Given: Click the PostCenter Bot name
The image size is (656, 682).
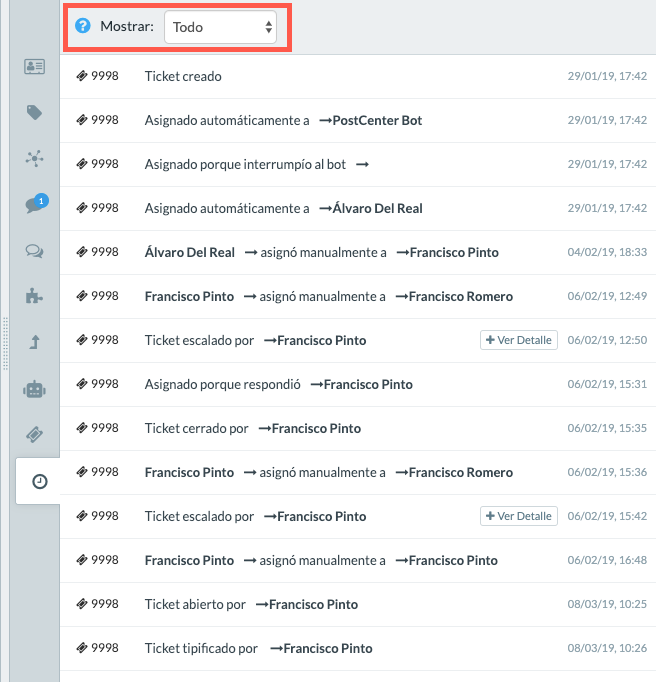Looking at the screenshot, I should coord(377,120).
